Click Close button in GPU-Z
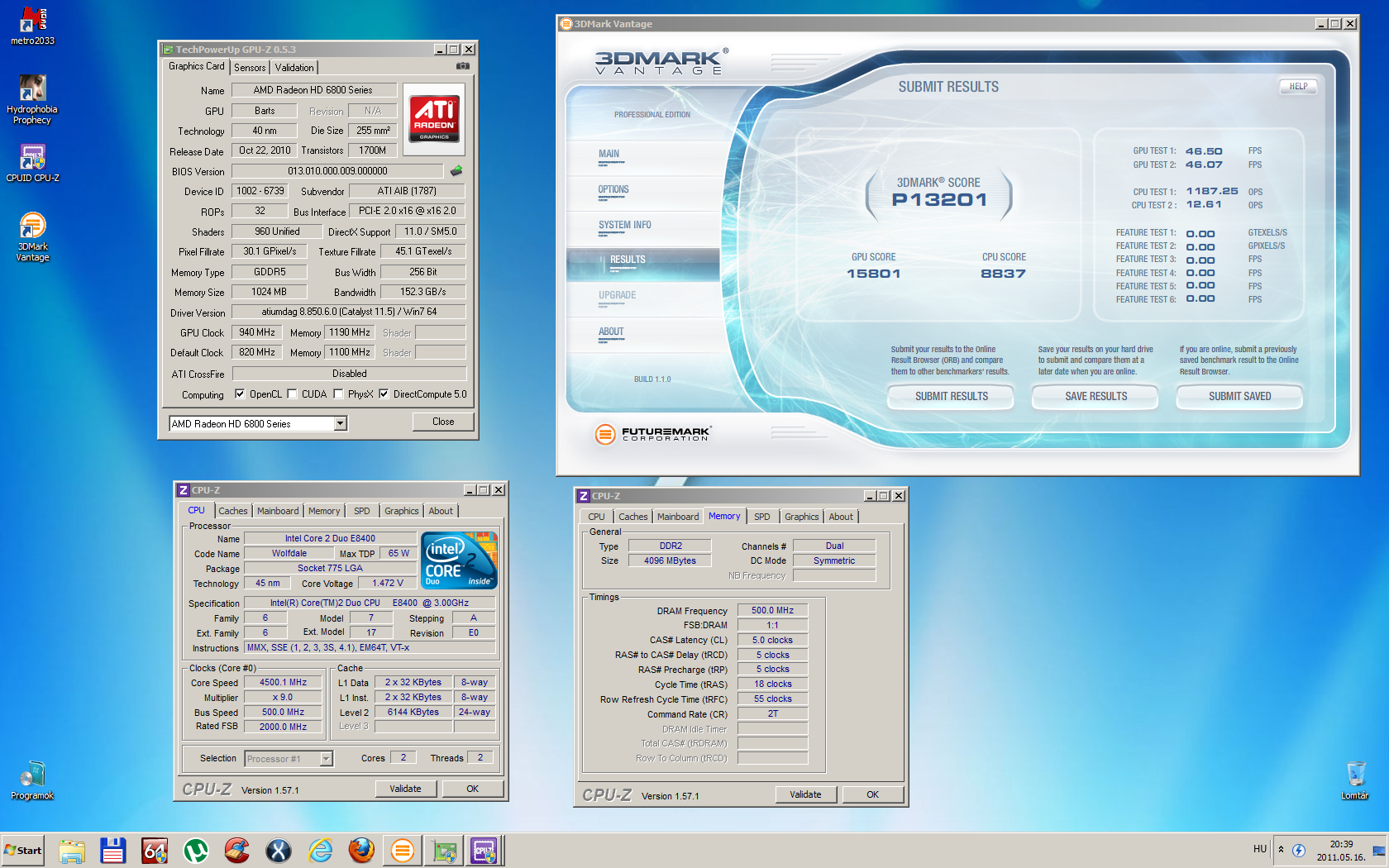 (x=443, y=422)
